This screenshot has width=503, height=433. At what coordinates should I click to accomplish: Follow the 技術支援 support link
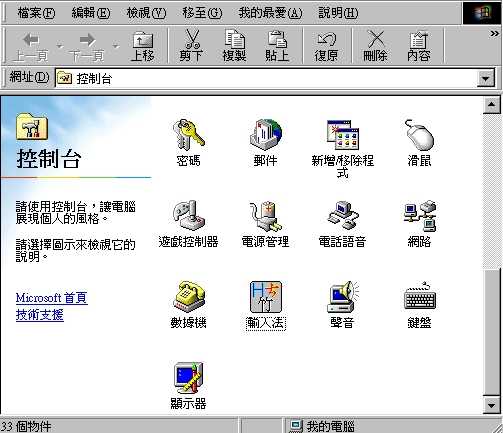(40, 315)
